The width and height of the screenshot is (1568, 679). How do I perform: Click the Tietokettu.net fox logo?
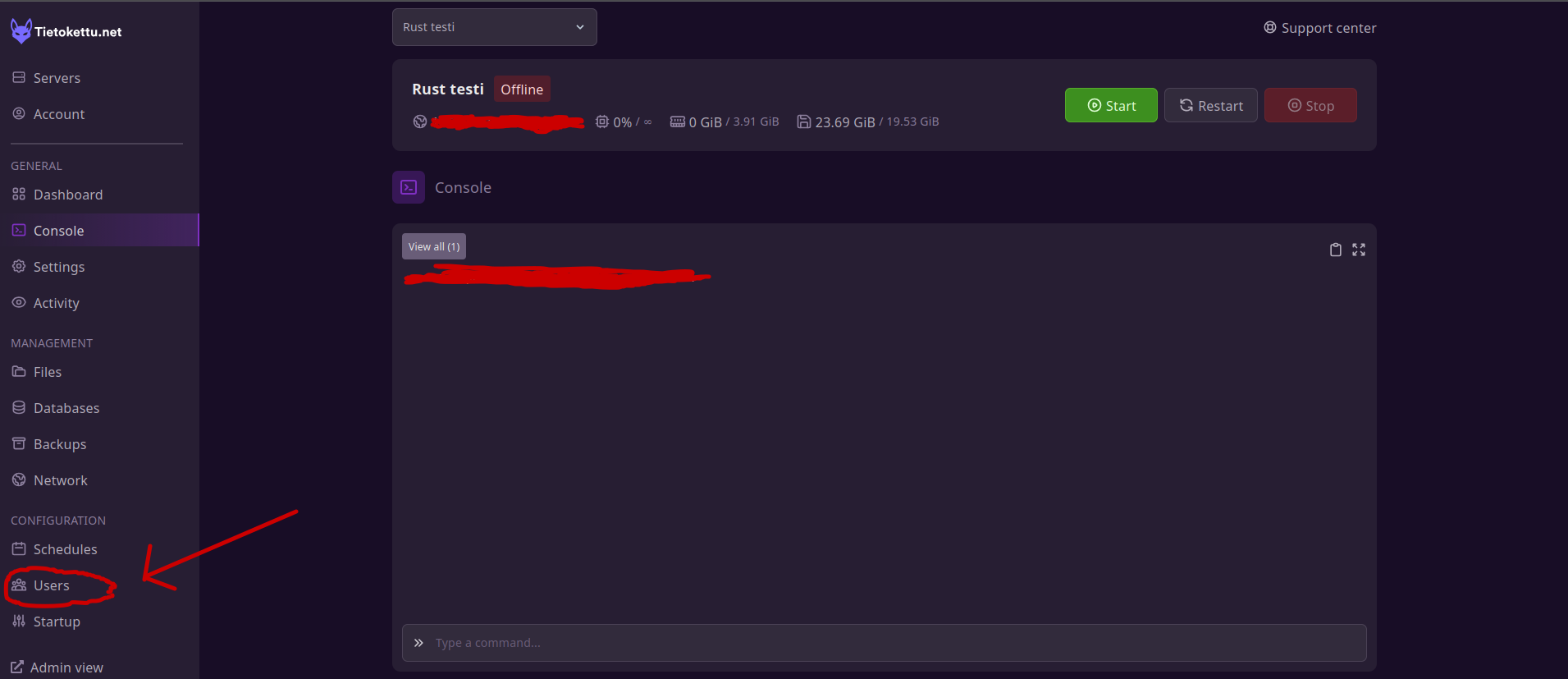21,31
